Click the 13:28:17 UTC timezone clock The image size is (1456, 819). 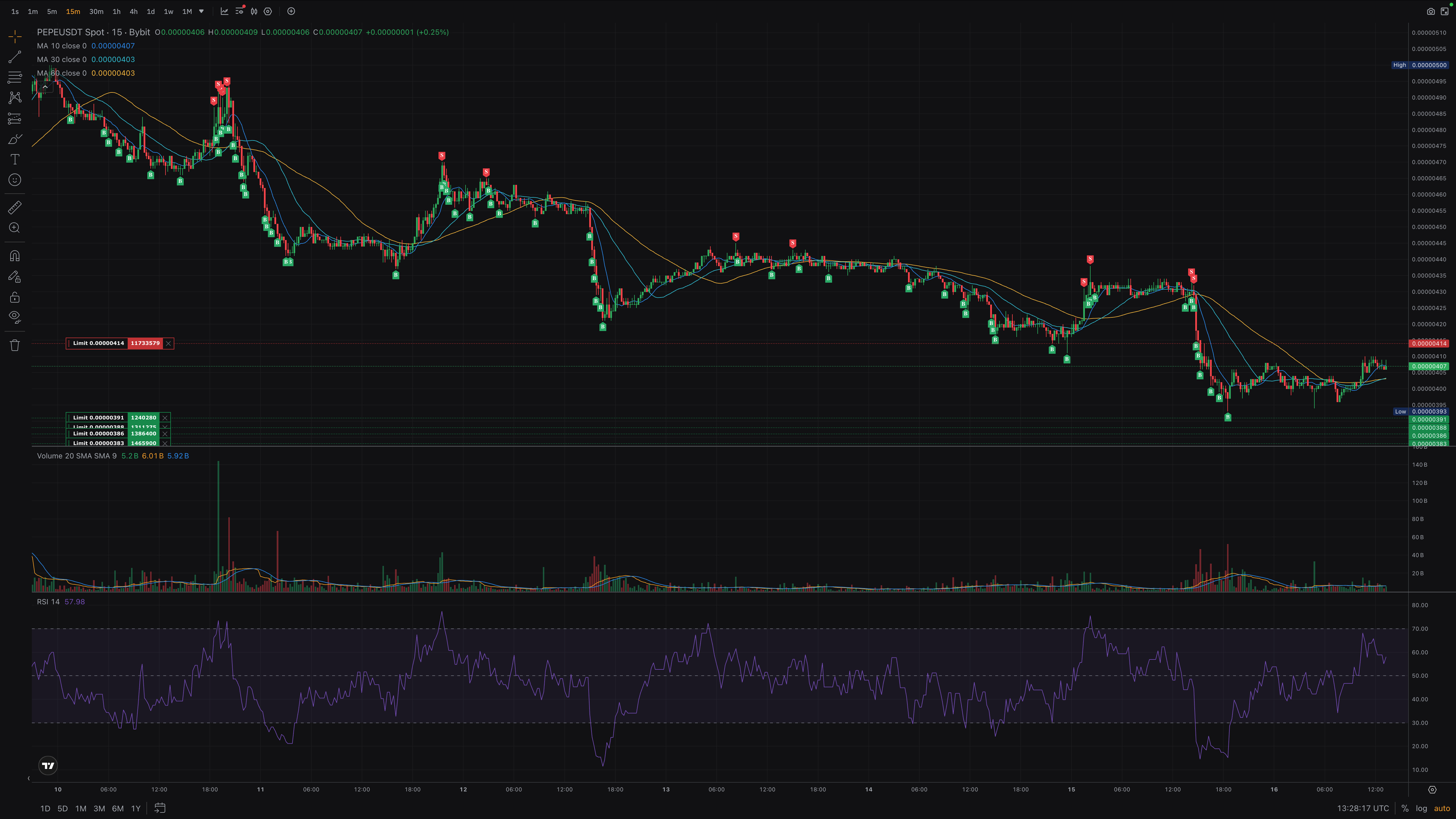(1363, 809)
